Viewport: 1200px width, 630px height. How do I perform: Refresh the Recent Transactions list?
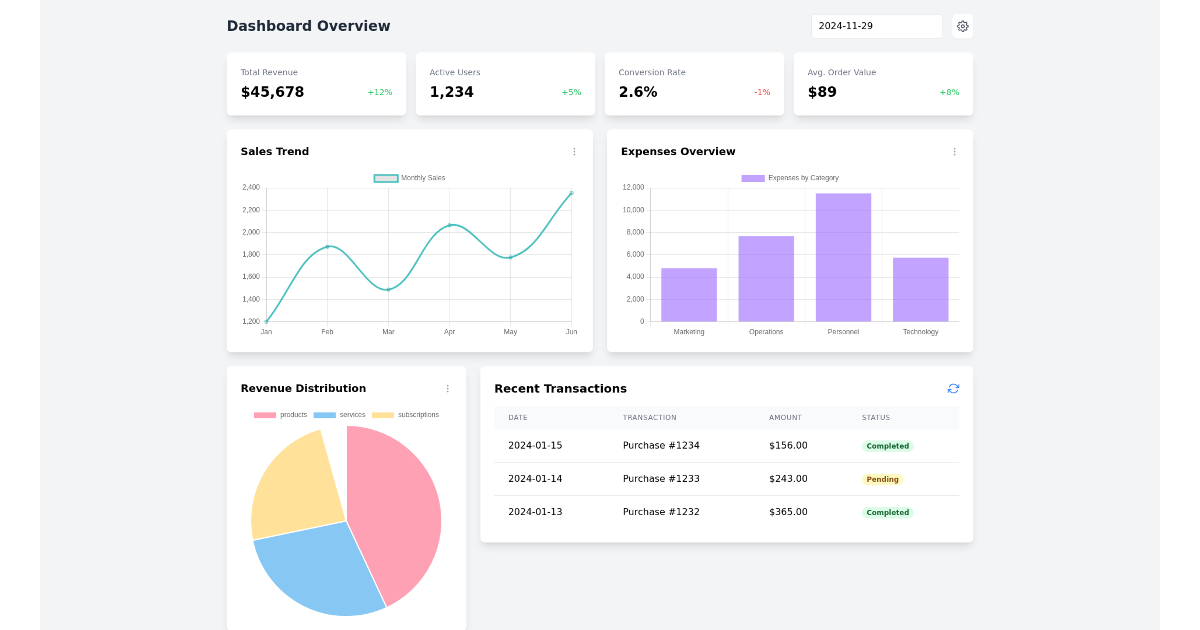point(953,388)
